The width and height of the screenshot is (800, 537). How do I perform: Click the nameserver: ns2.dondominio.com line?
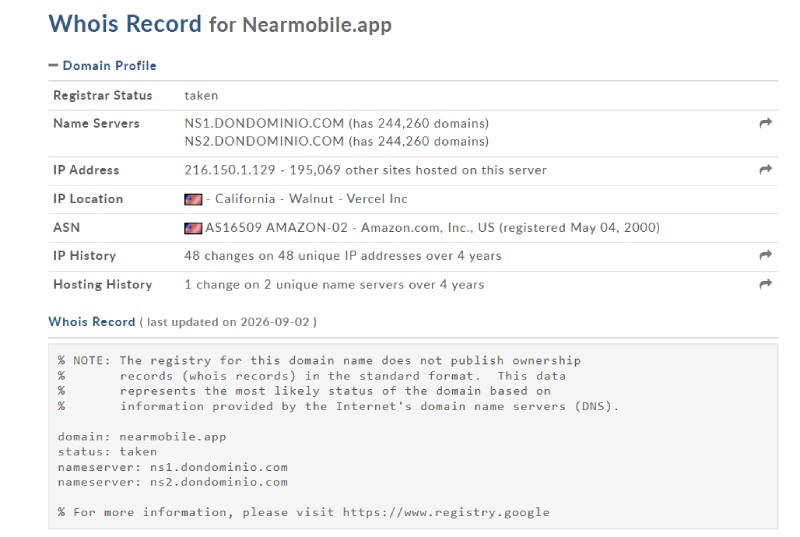tap(172, 482)
